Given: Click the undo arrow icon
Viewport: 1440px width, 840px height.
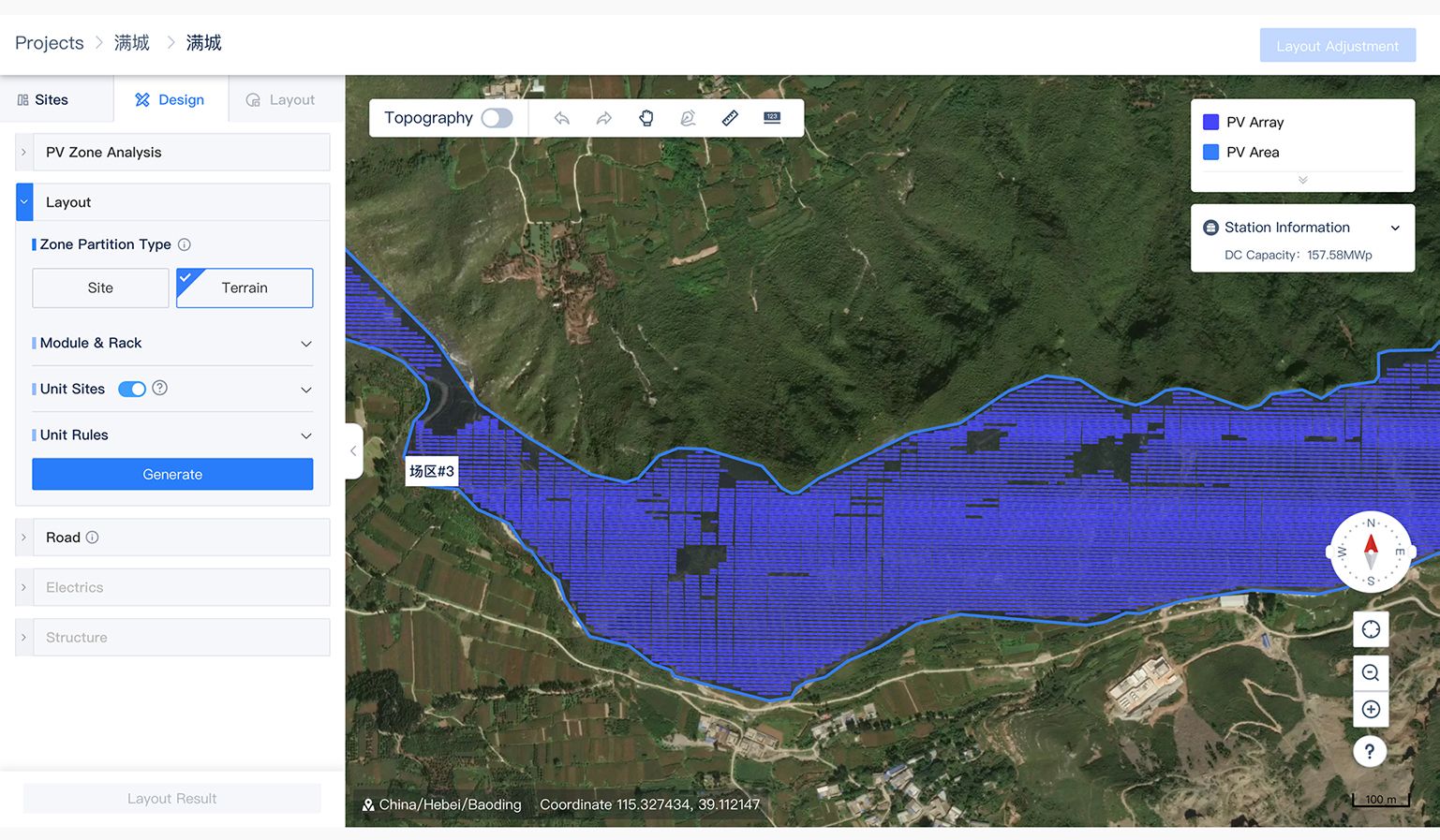Looking at the screenshot, I should click(561, 118).
